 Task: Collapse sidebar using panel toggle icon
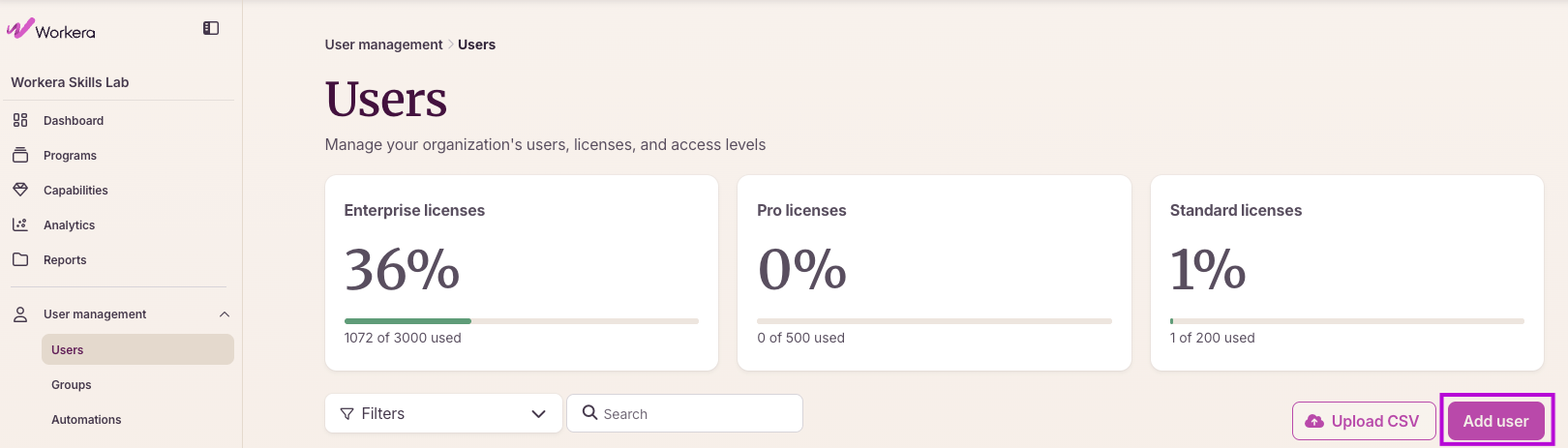pyautogui.click(x=211, y=28)
